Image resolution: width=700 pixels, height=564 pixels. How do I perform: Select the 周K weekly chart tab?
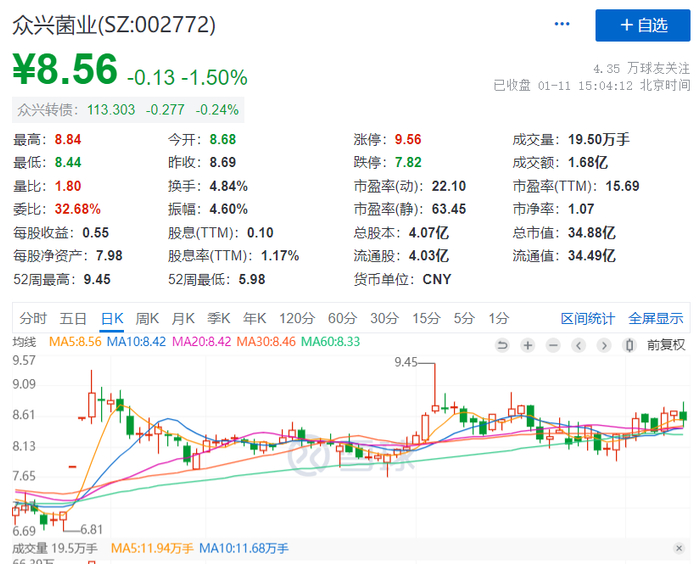(x=147, y=319)
